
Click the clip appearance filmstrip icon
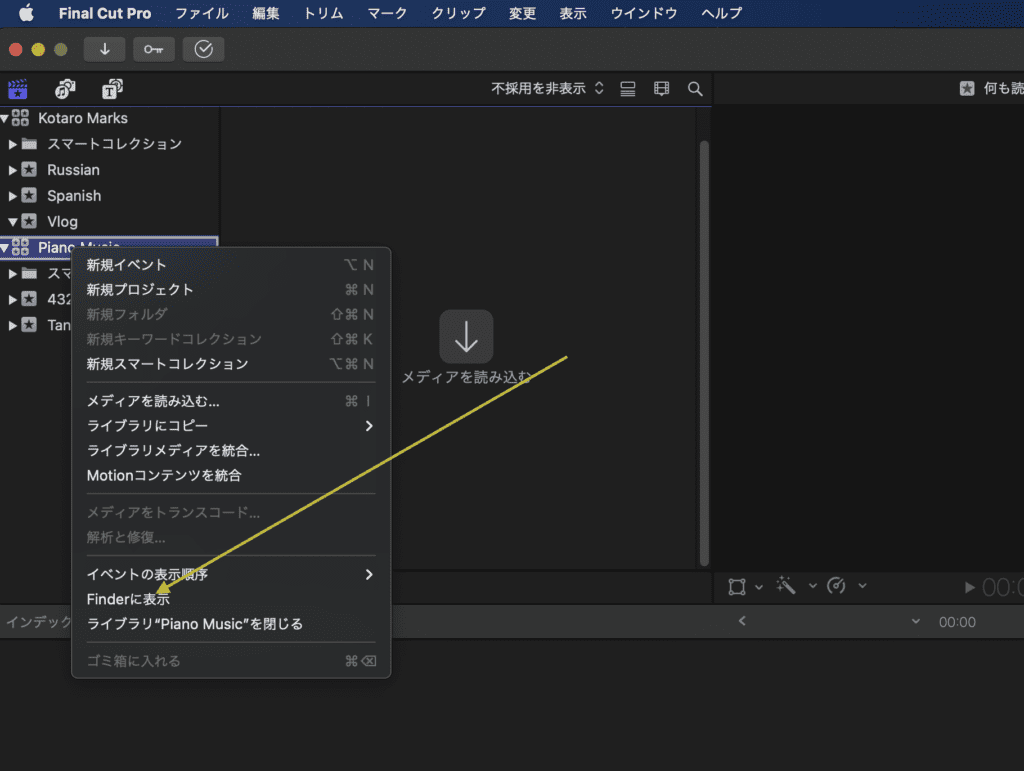tap(662, 89)
